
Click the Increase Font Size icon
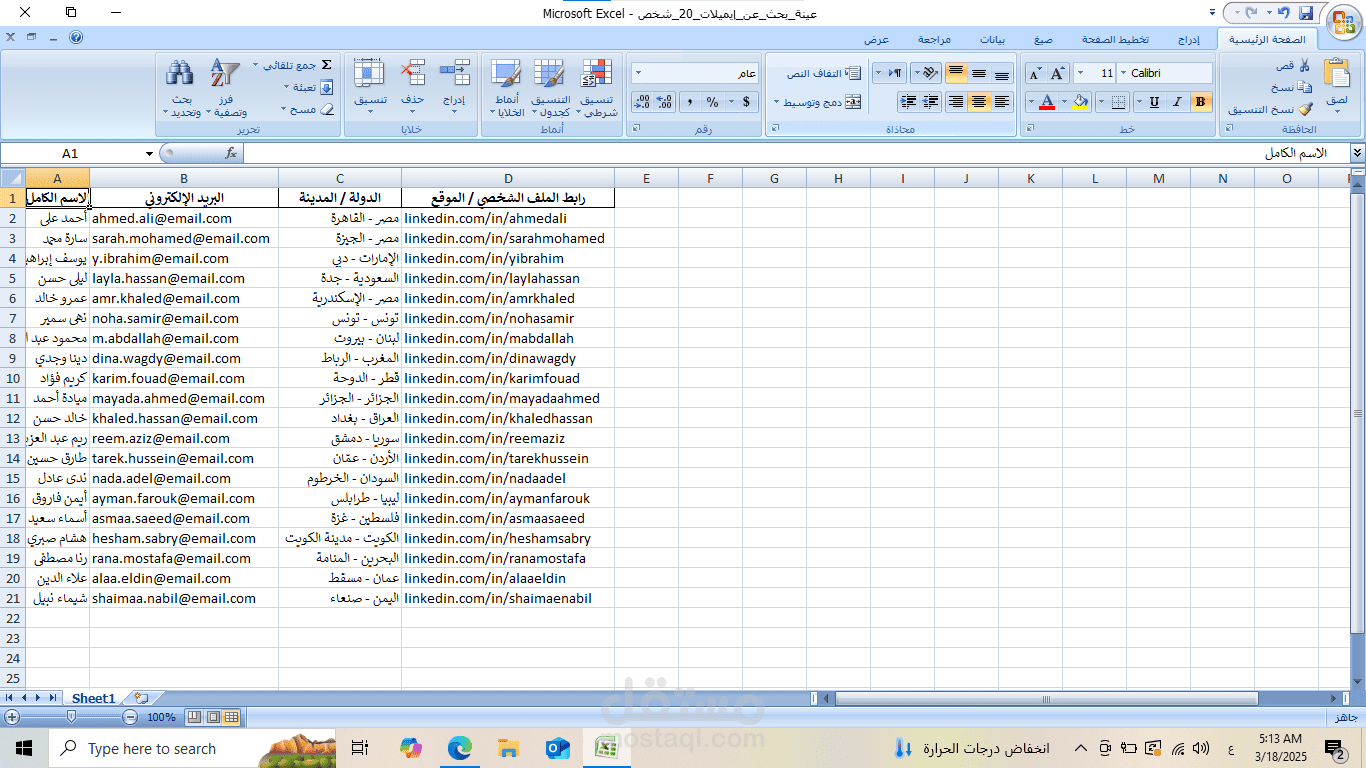coord(1057,73)
